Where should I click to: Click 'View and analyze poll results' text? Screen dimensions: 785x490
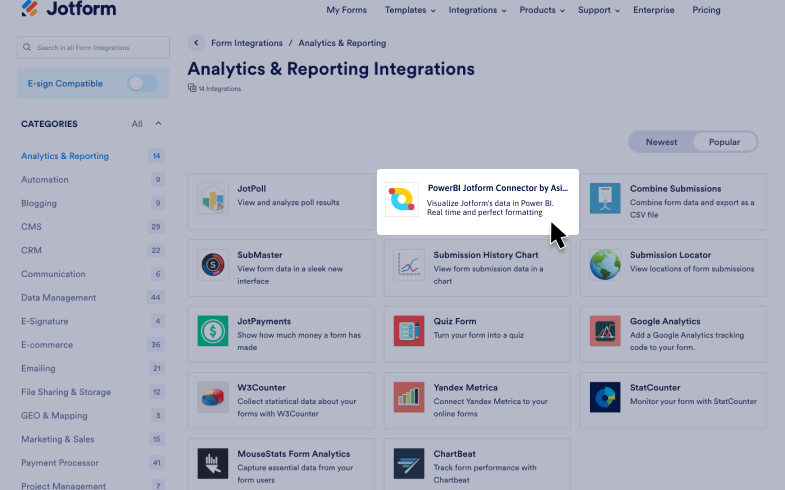tap(288, 202)
